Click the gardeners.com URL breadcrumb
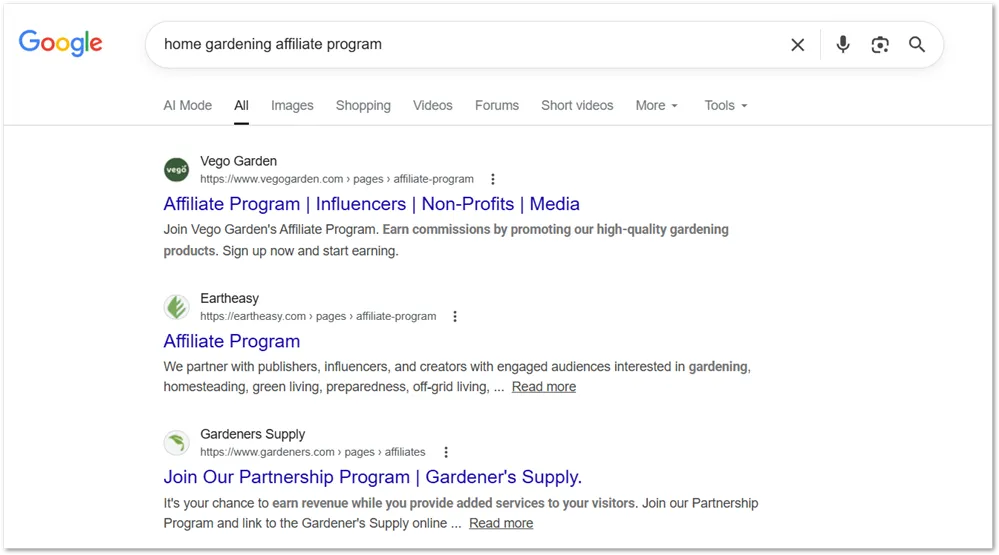This screenshot has width=999, height=555. click(313, 452)
